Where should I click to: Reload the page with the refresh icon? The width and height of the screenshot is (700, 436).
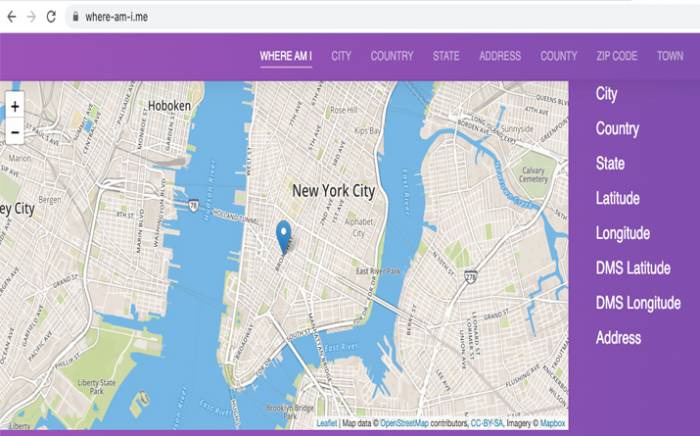[51, 17]
